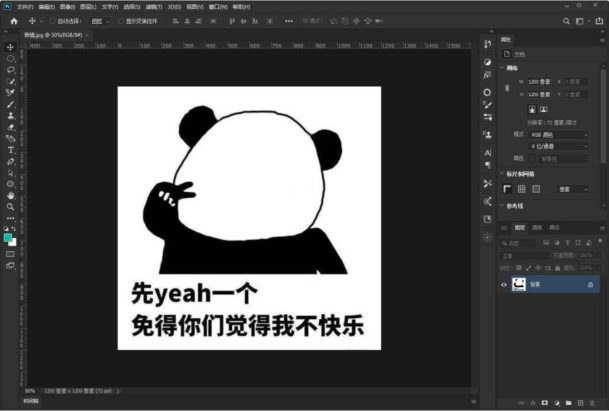Click the status bar arrow next to document size

click(x=118, y=391)
